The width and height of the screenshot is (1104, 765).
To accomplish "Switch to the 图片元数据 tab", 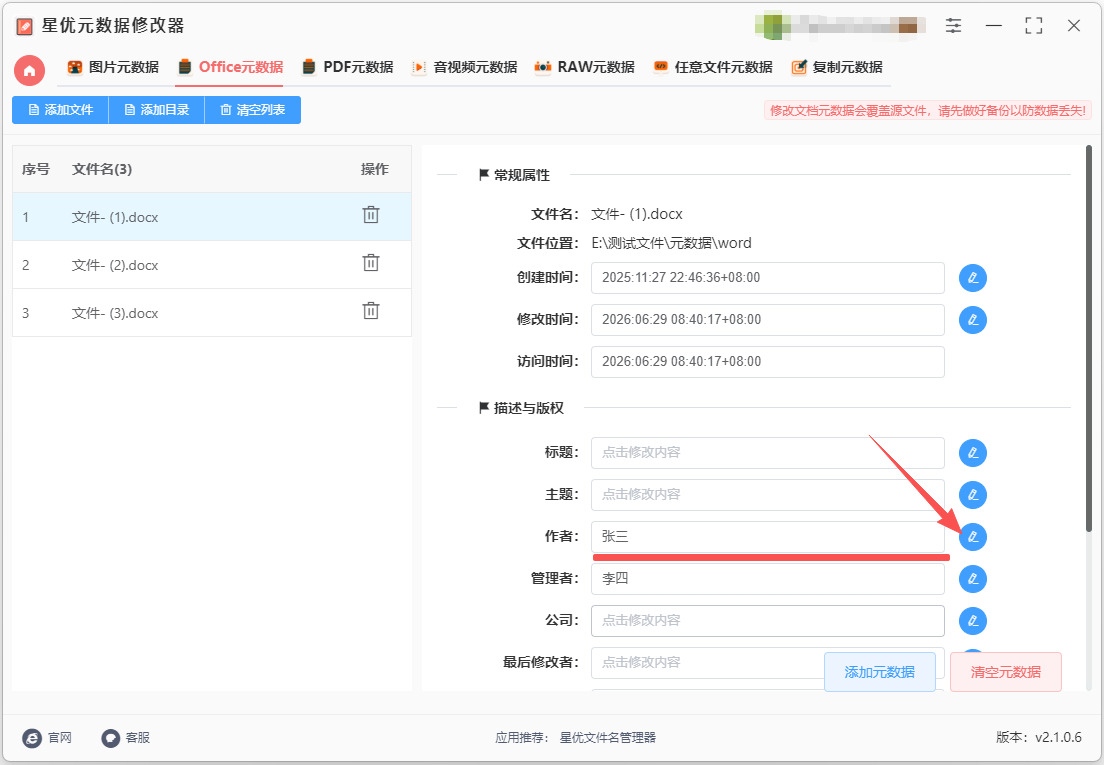I will 113,68.
